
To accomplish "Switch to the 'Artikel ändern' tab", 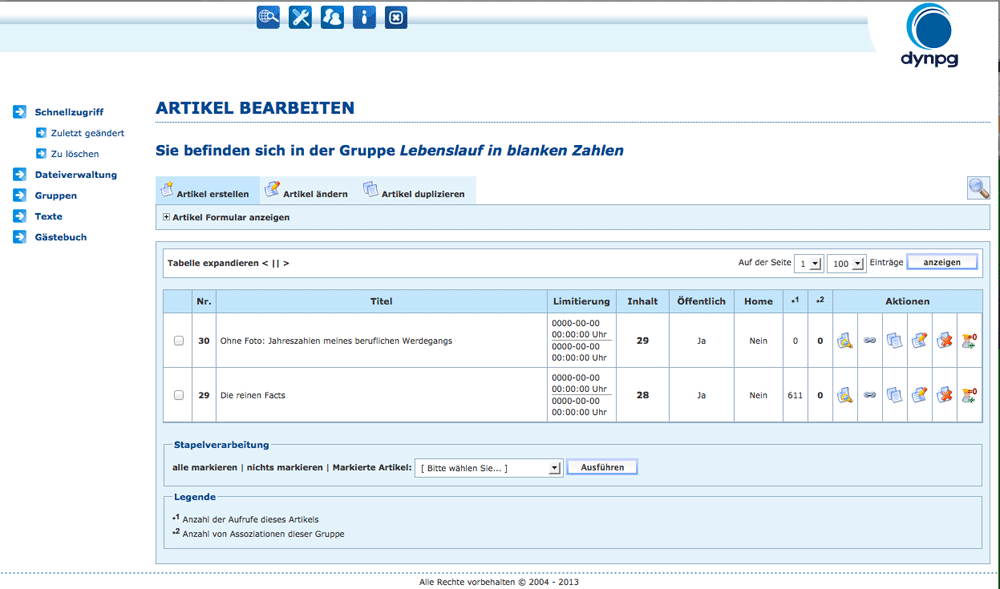I will [x=306, y=190].
